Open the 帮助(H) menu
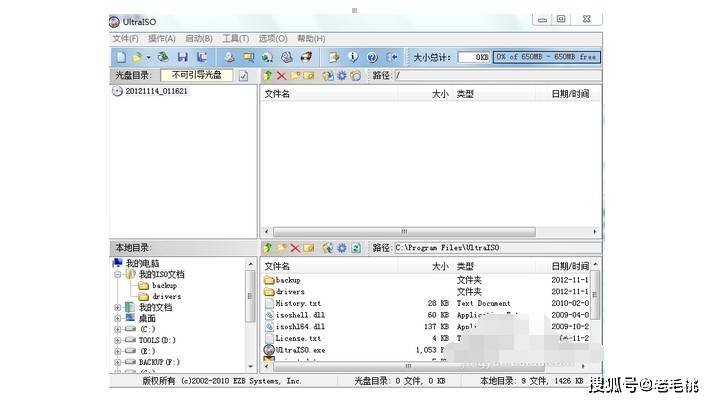 (311, 39)
